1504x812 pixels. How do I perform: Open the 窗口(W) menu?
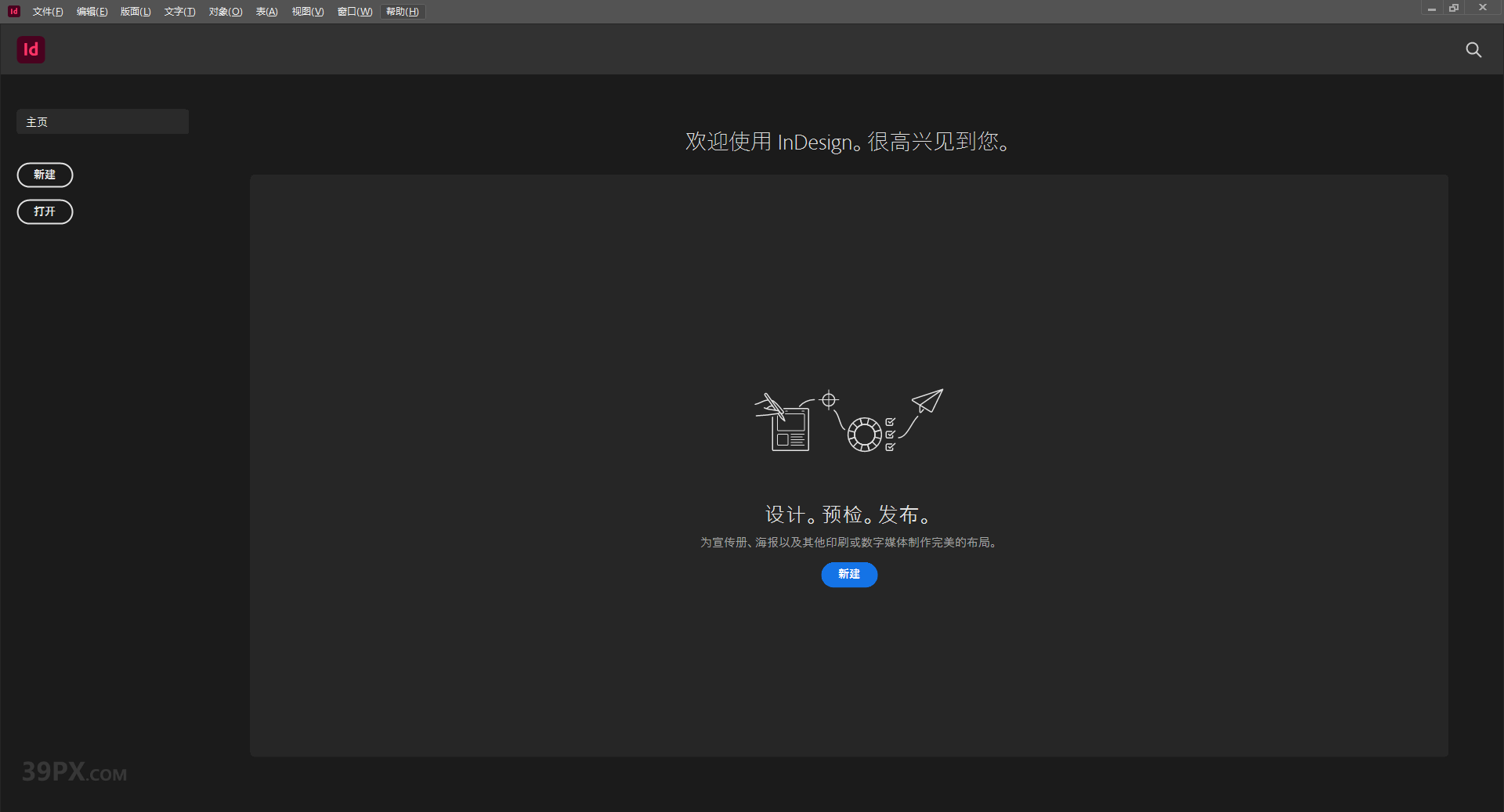coord(355,12)
